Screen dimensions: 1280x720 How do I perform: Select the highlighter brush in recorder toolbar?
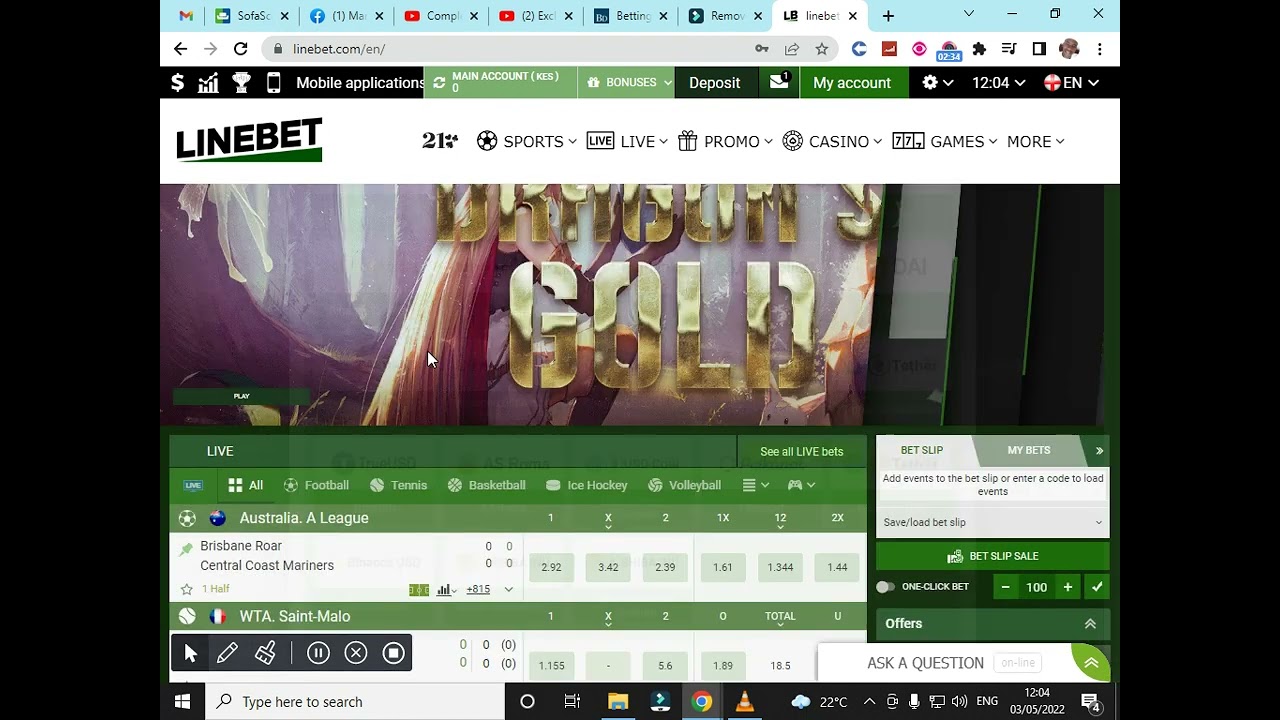[x=265, y=653]
